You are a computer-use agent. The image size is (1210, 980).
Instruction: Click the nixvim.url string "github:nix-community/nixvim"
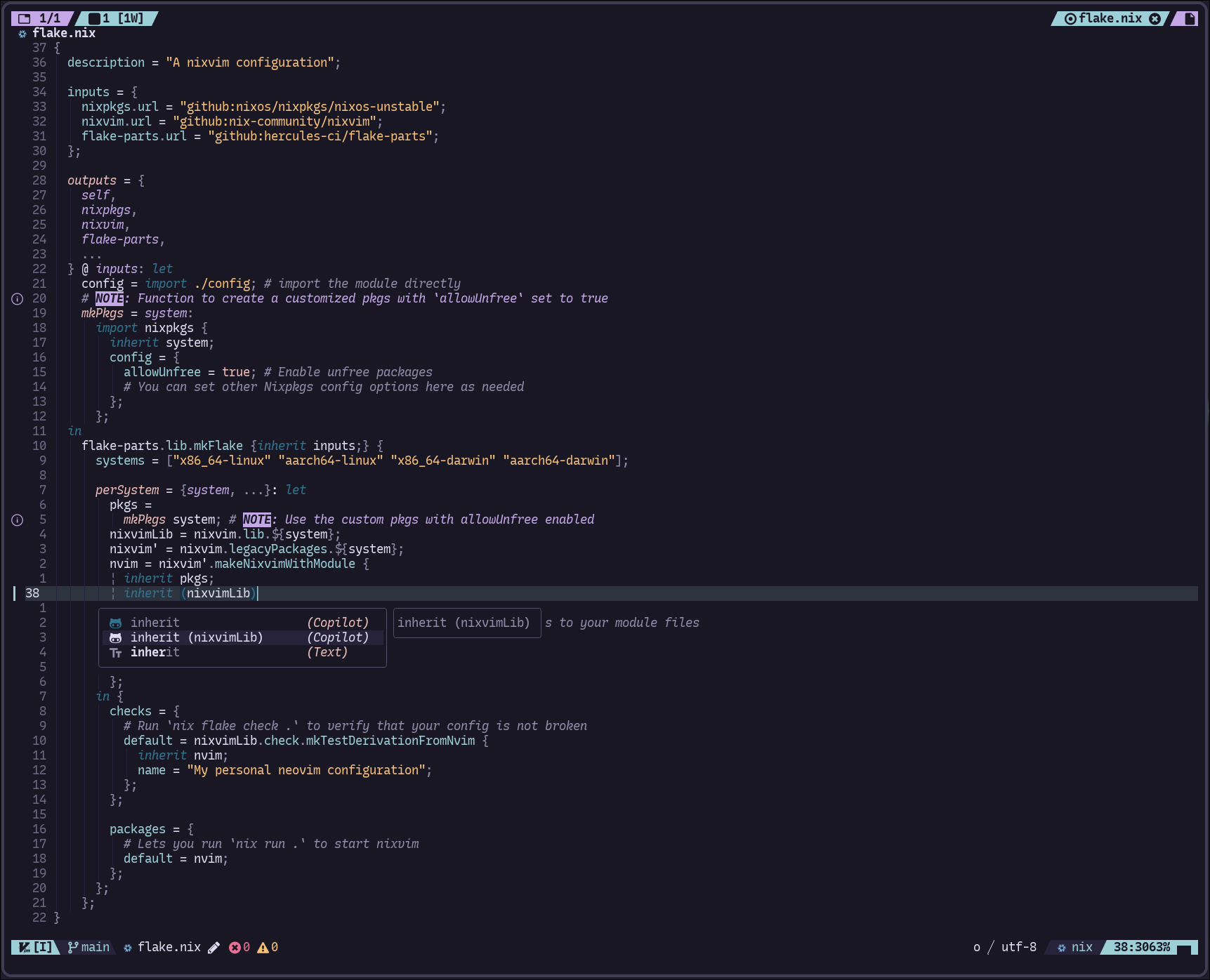(275, 121)
